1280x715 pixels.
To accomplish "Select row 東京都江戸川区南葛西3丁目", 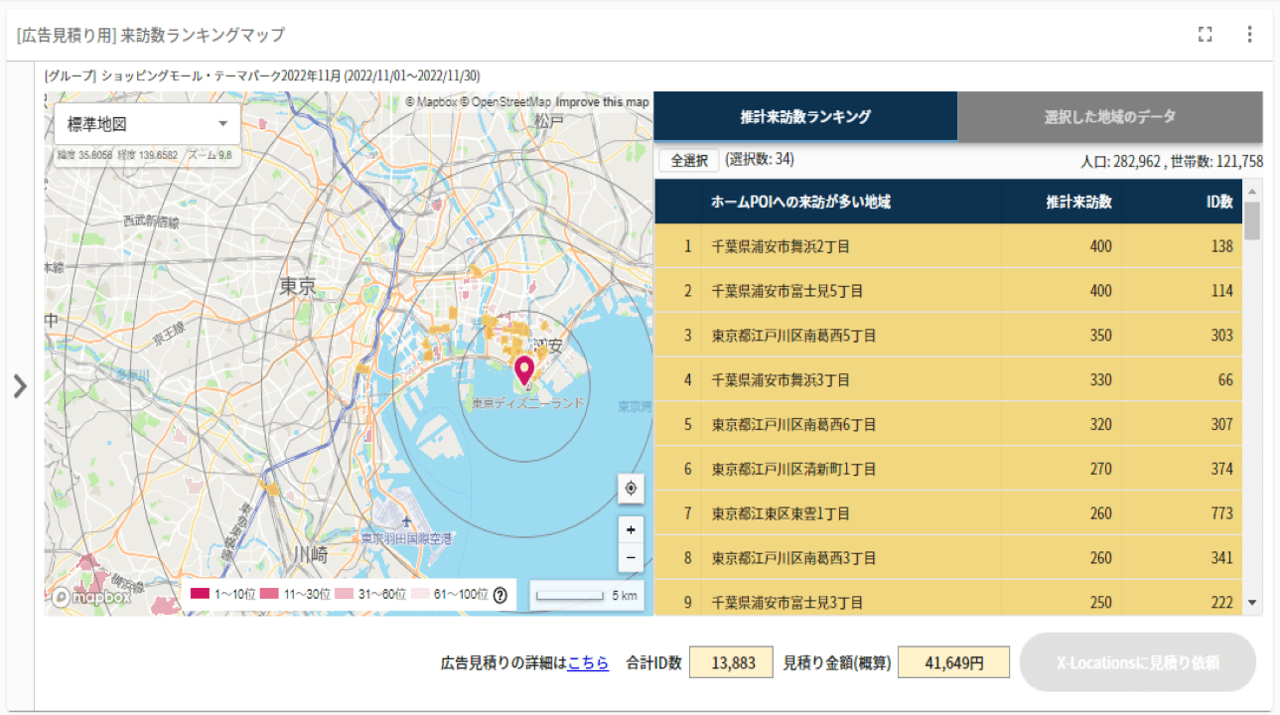I will click(x=948, y=558).
